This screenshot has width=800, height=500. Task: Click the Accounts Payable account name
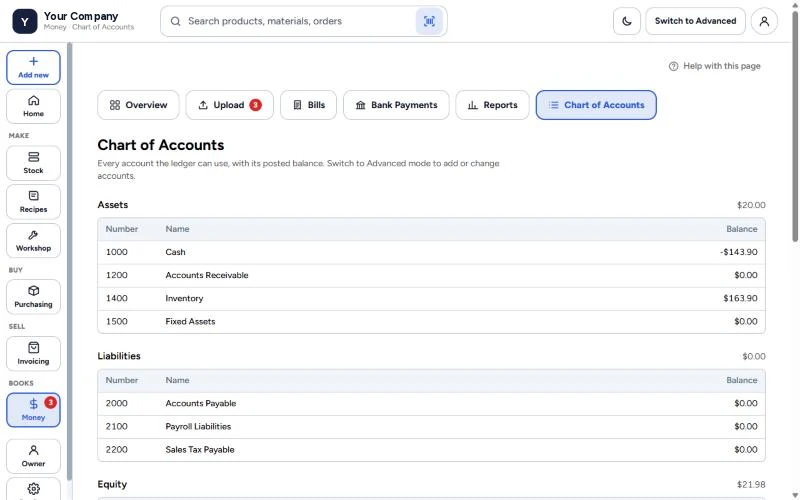(x=201, y=403)
